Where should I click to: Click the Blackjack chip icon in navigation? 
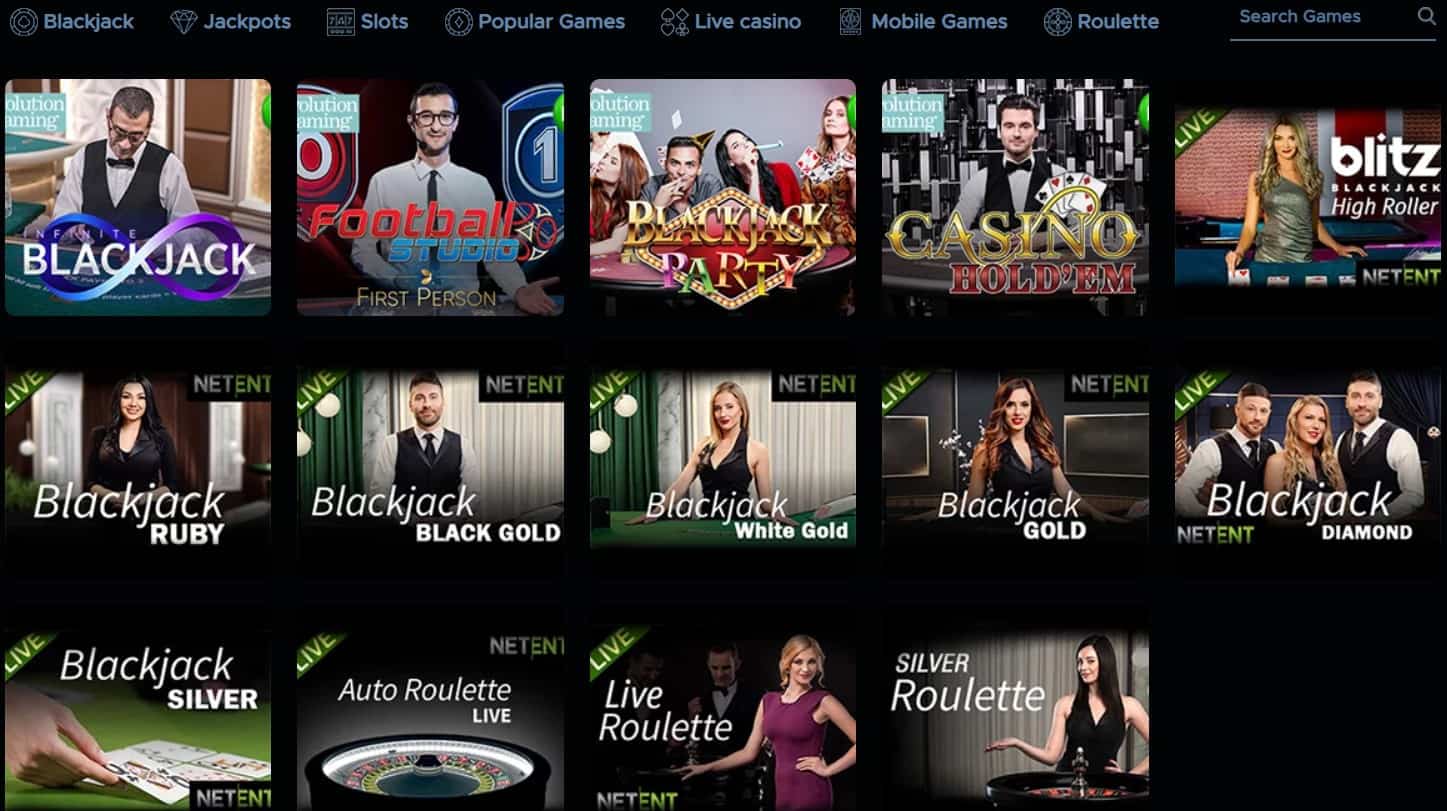(x=23, y=21)
